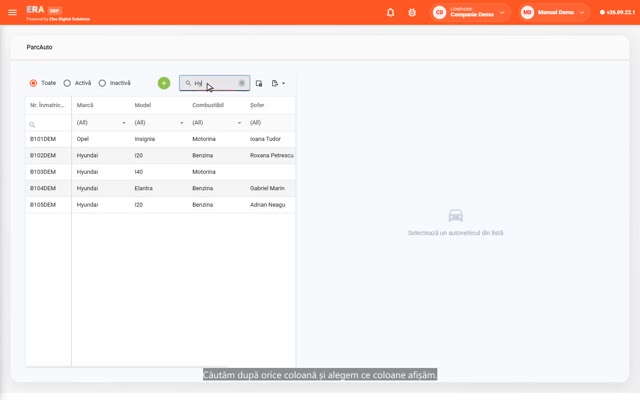
Task: Click the version label v26.09.22.1
Action: tap(618, 12)
